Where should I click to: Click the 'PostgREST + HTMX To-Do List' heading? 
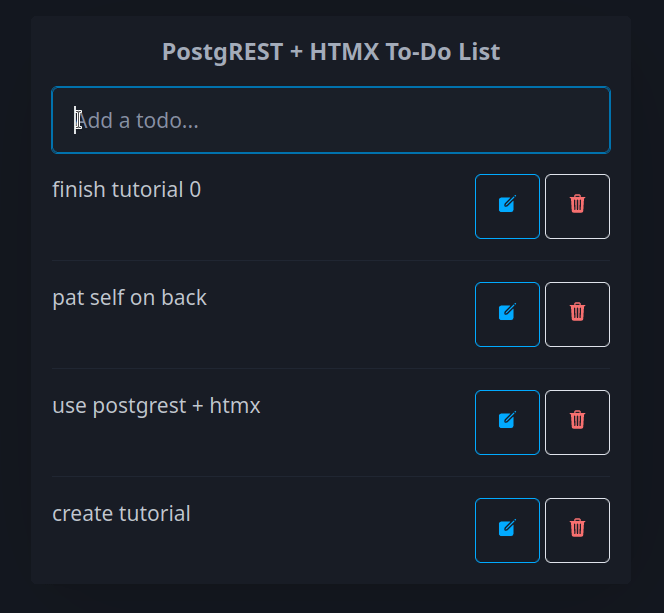[x=331, y=51]
